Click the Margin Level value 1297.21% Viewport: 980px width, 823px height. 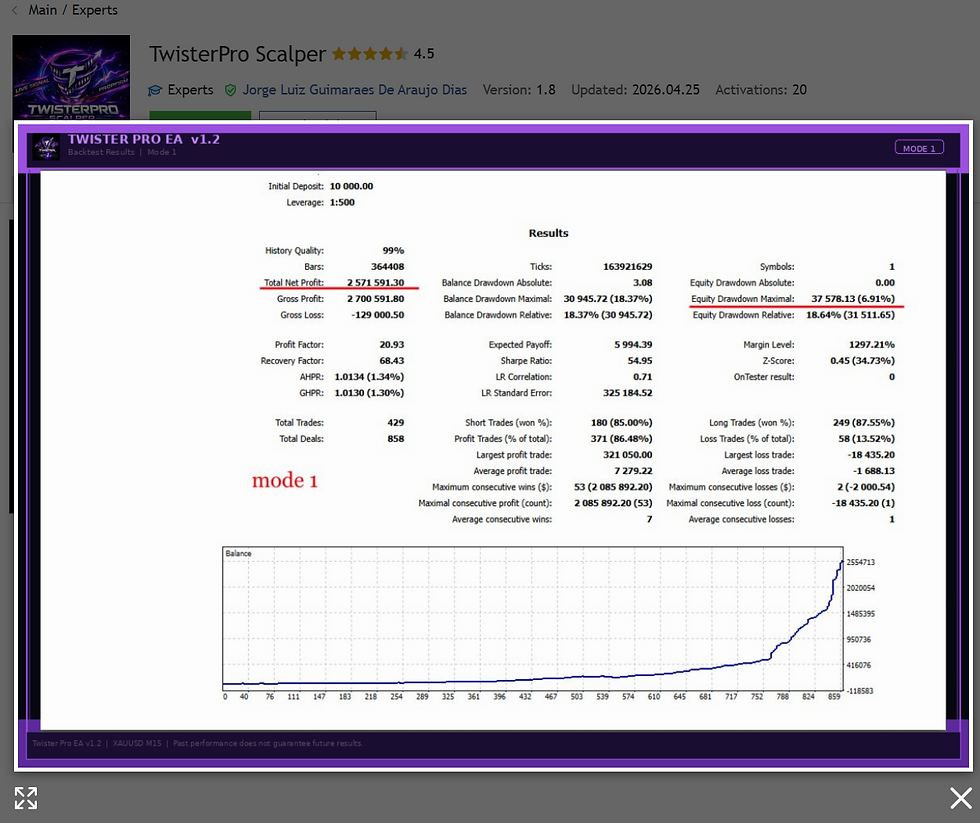point(872,345)
